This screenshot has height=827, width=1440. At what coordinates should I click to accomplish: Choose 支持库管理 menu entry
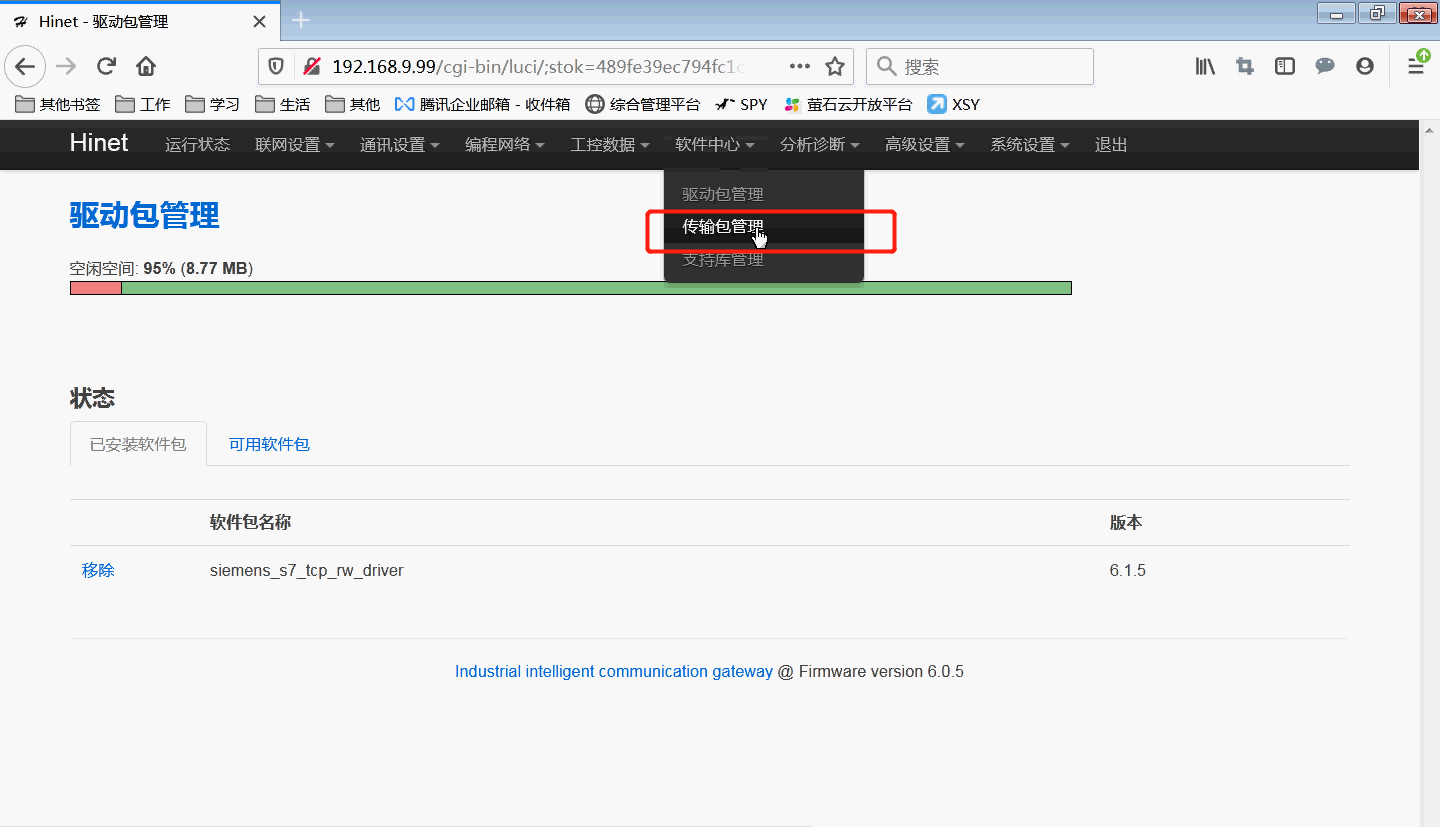(723, 260)
